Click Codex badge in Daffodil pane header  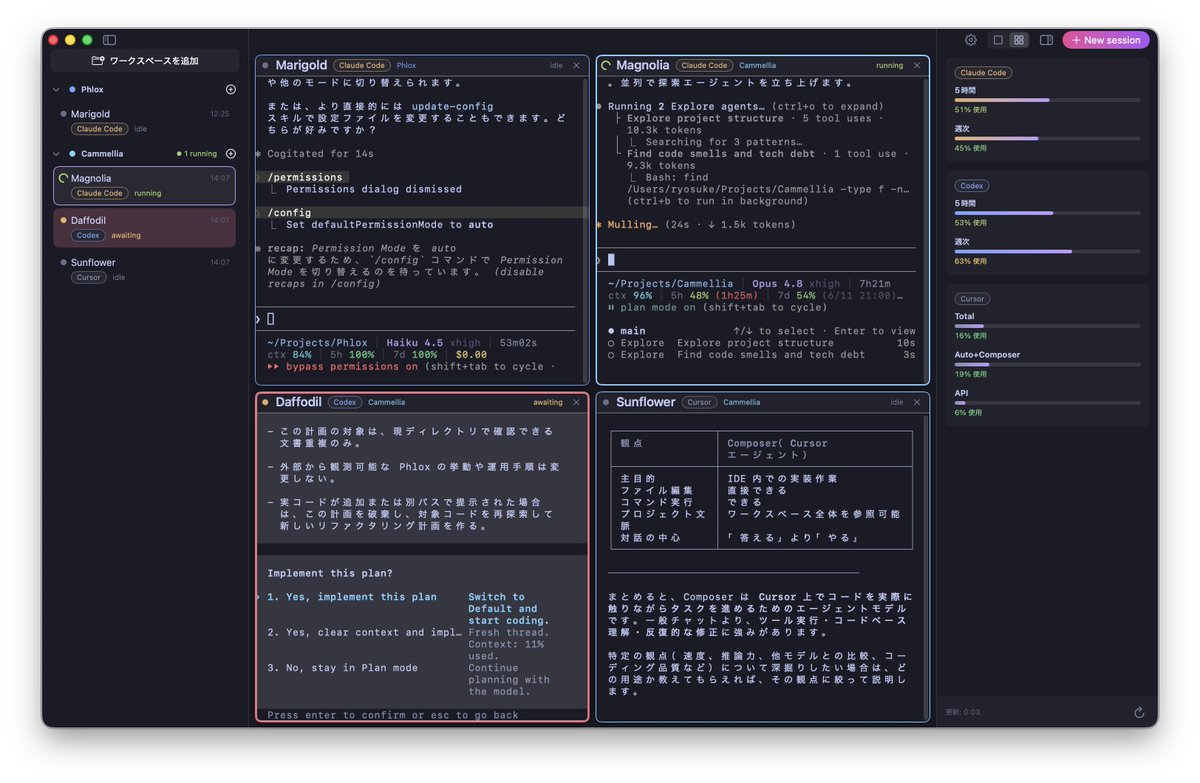(x=345, y=402)
